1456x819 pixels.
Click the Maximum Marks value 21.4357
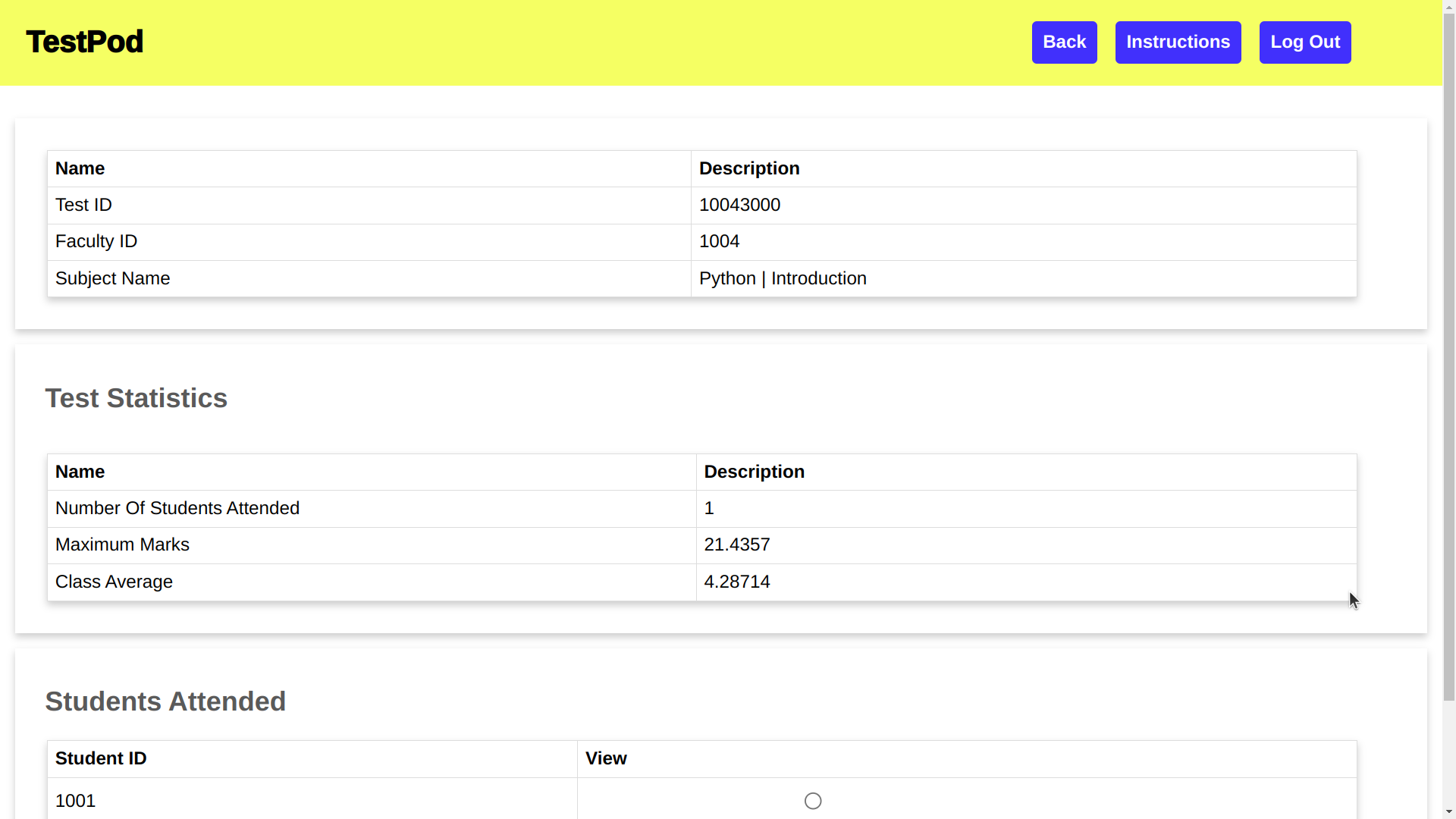tap(736, 544)
